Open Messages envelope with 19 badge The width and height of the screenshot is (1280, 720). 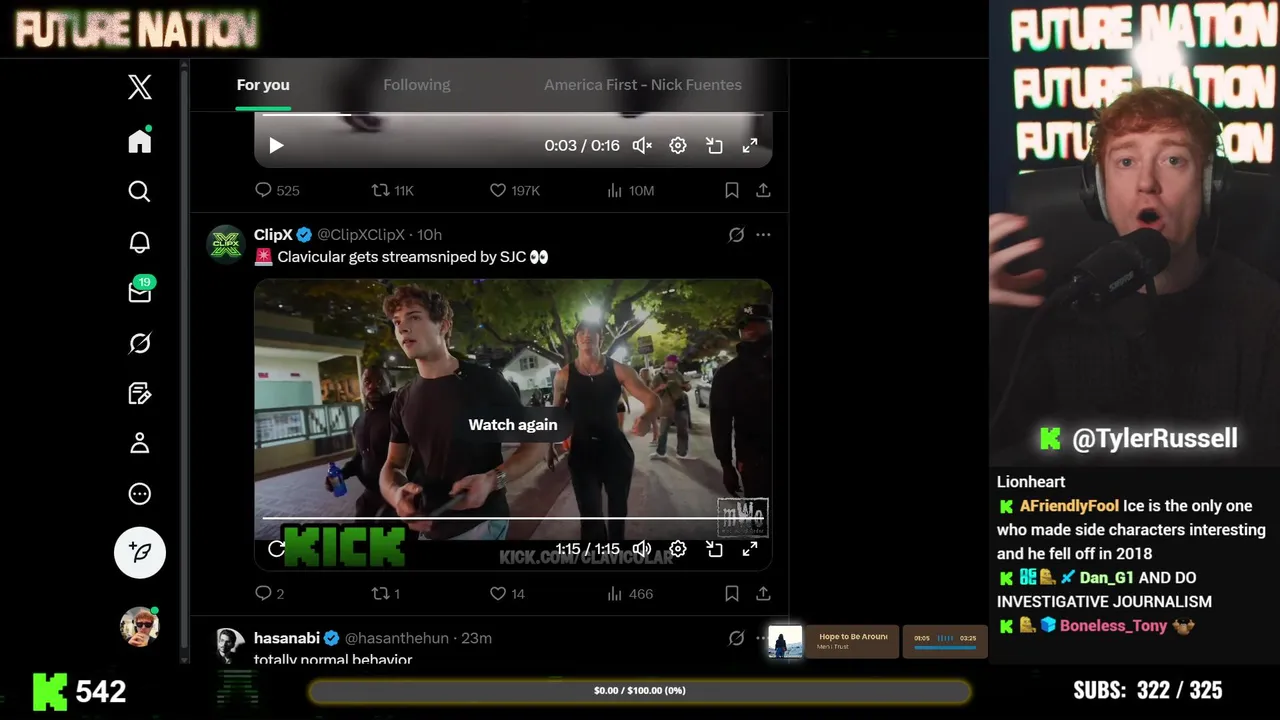pos(140,291)
